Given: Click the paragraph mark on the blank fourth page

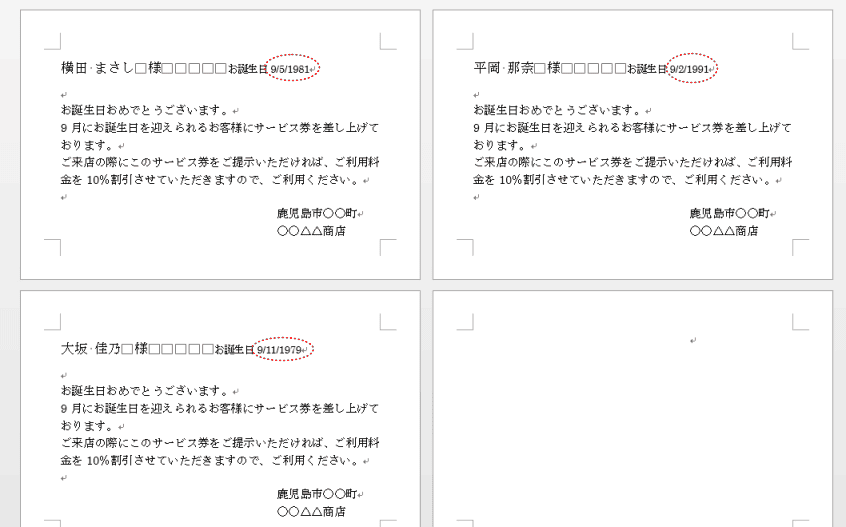Looking at the screenshot, I should 693,340.
